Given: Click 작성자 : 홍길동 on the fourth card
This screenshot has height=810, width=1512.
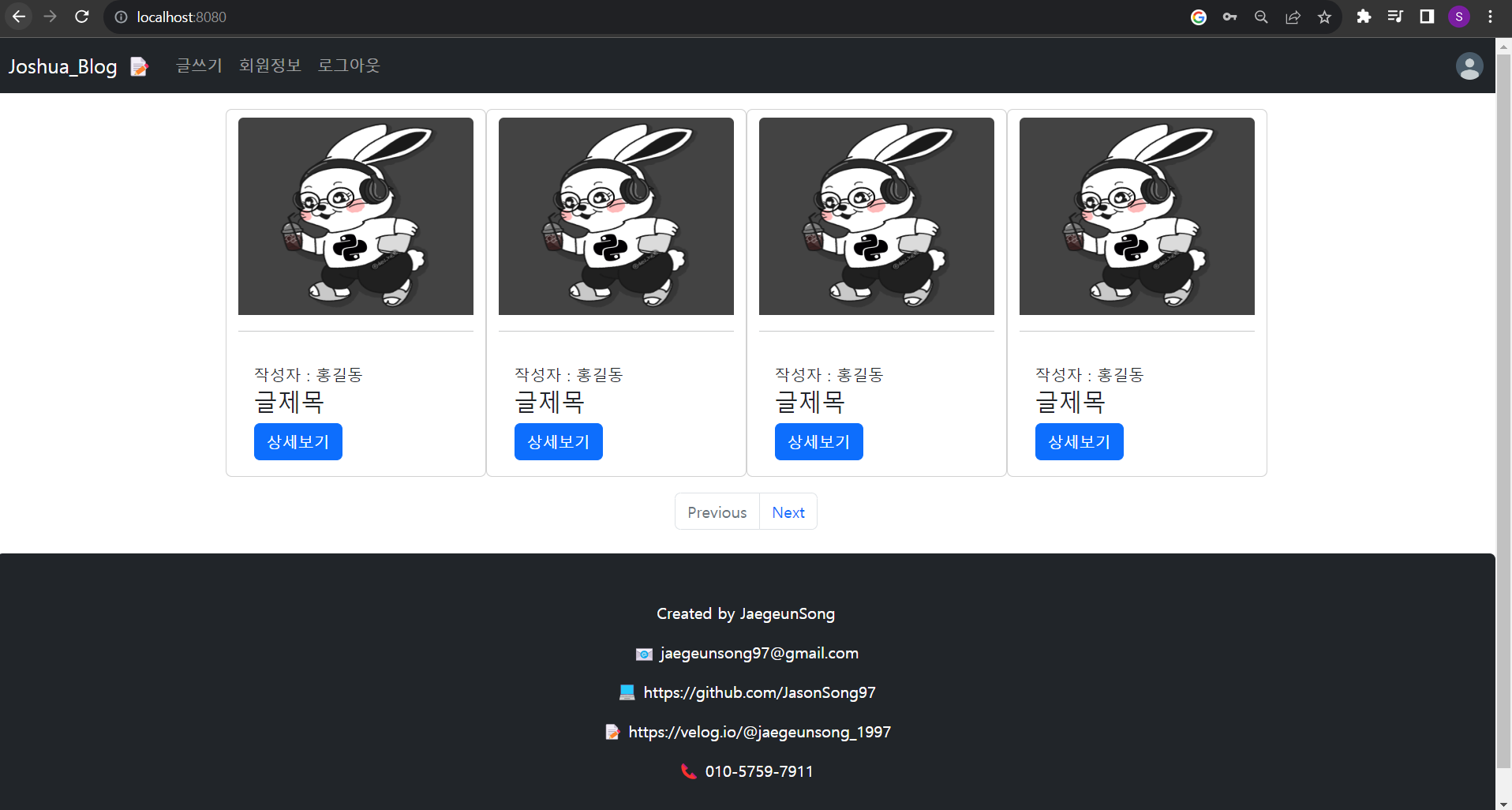Looking at the screenshot, I should pos(1089,374).
